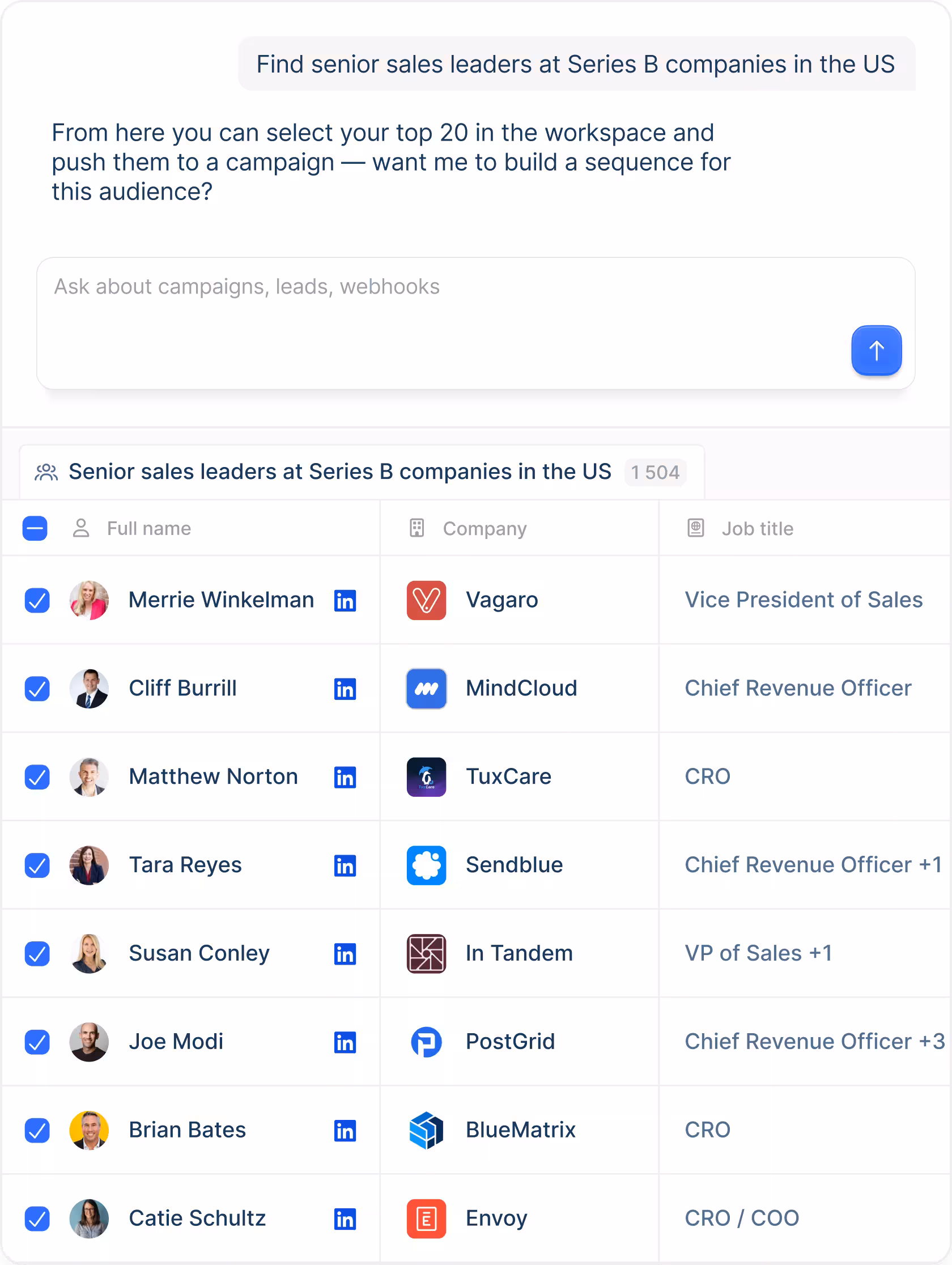Deselect Joe Modi's row checkbox

[37, 1042]
